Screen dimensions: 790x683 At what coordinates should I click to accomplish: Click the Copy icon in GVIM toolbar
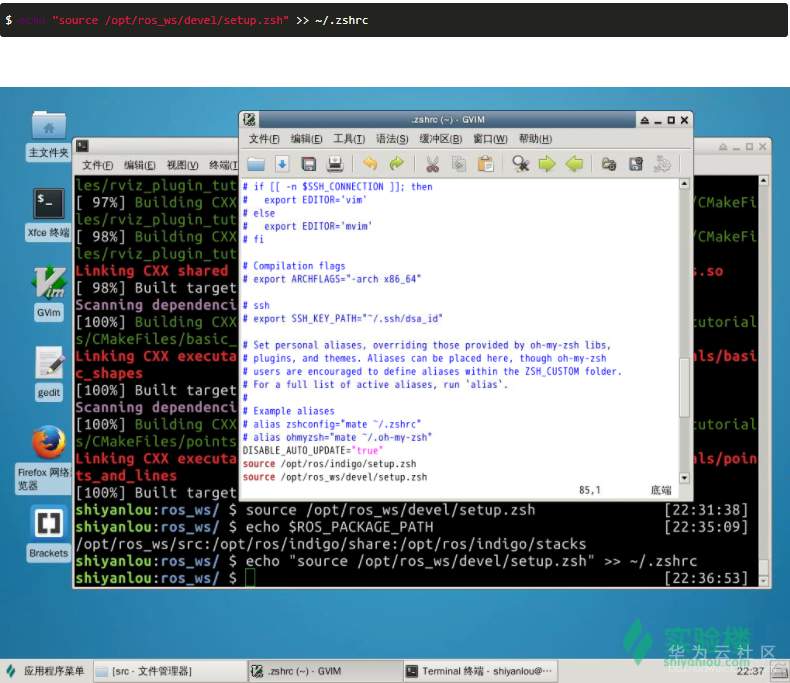[x=458, y=164]
